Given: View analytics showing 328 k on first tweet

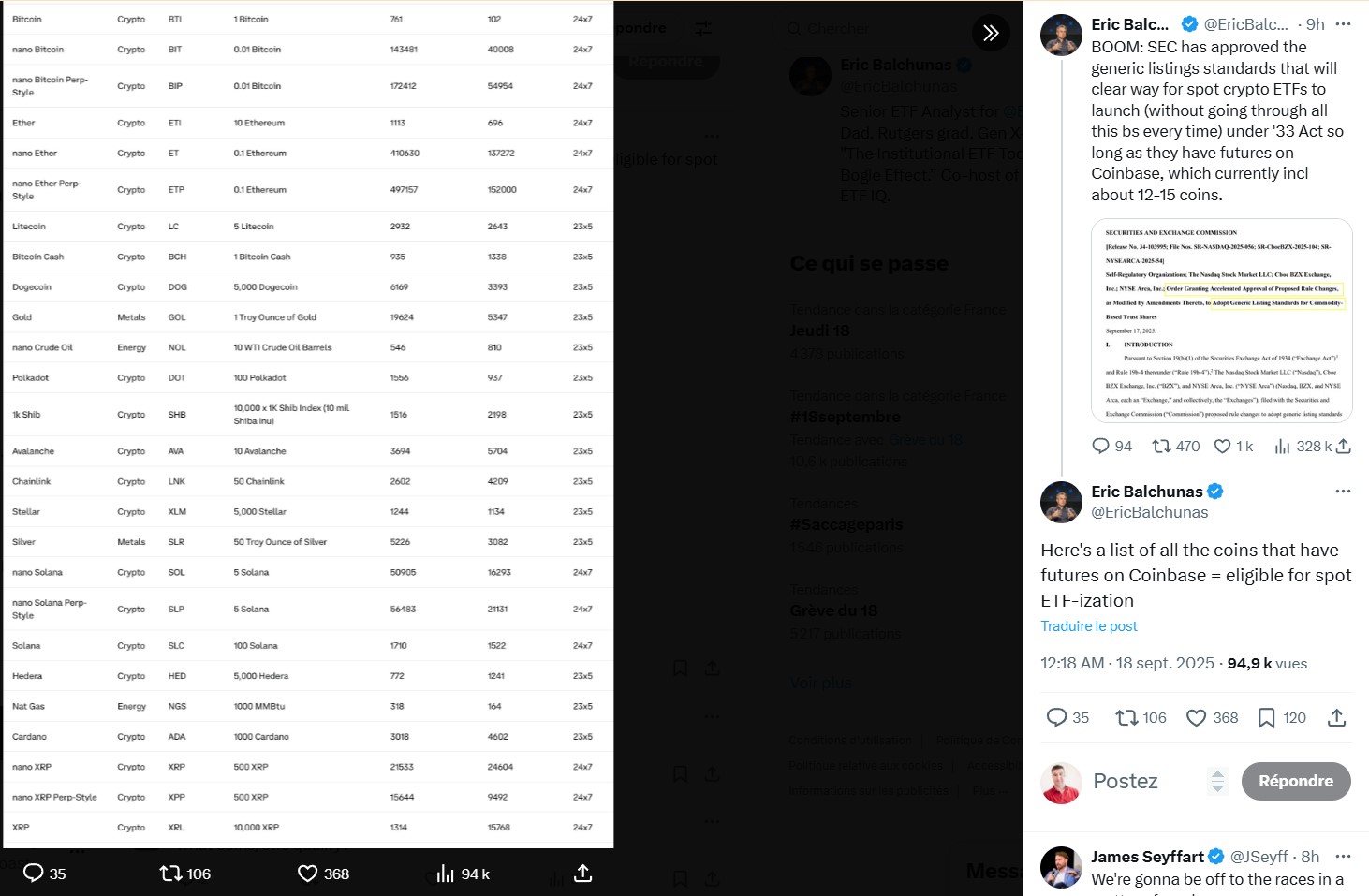Looking at the screenshot, I should (1303, 447).
